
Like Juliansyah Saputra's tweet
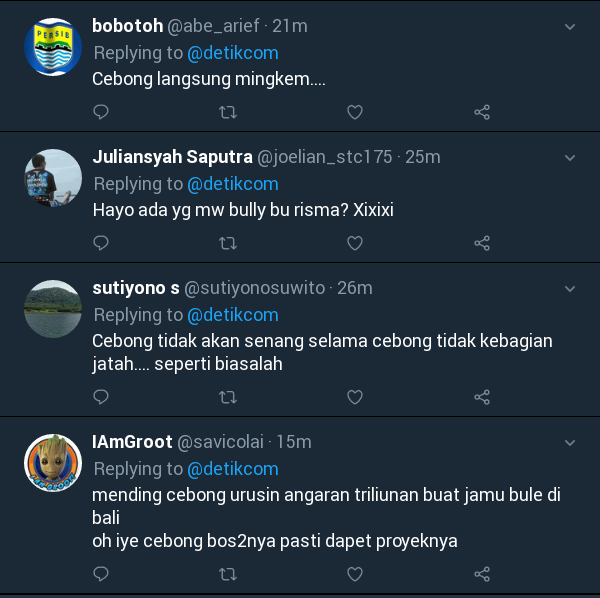[x=355, y=243]
